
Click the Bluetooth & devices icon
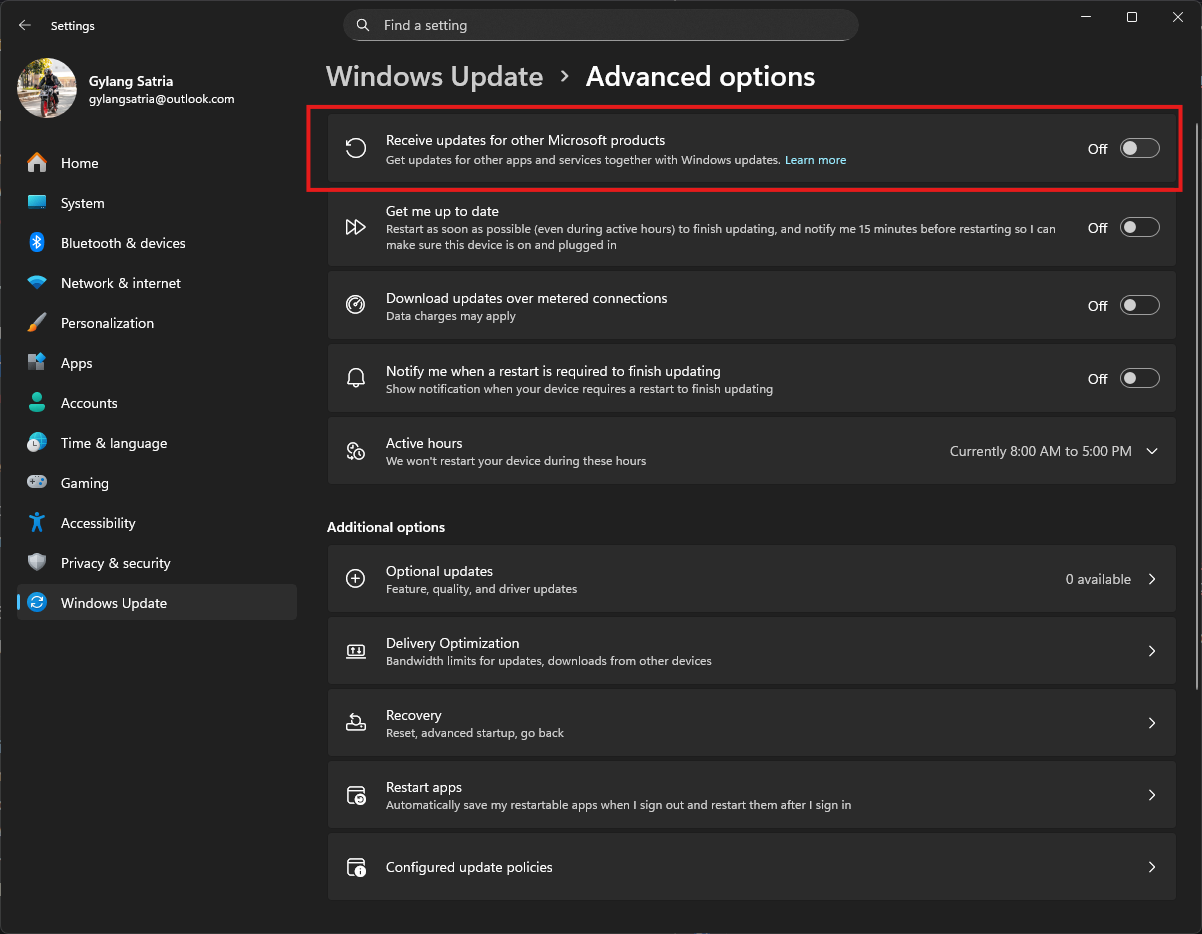[37, 243]
